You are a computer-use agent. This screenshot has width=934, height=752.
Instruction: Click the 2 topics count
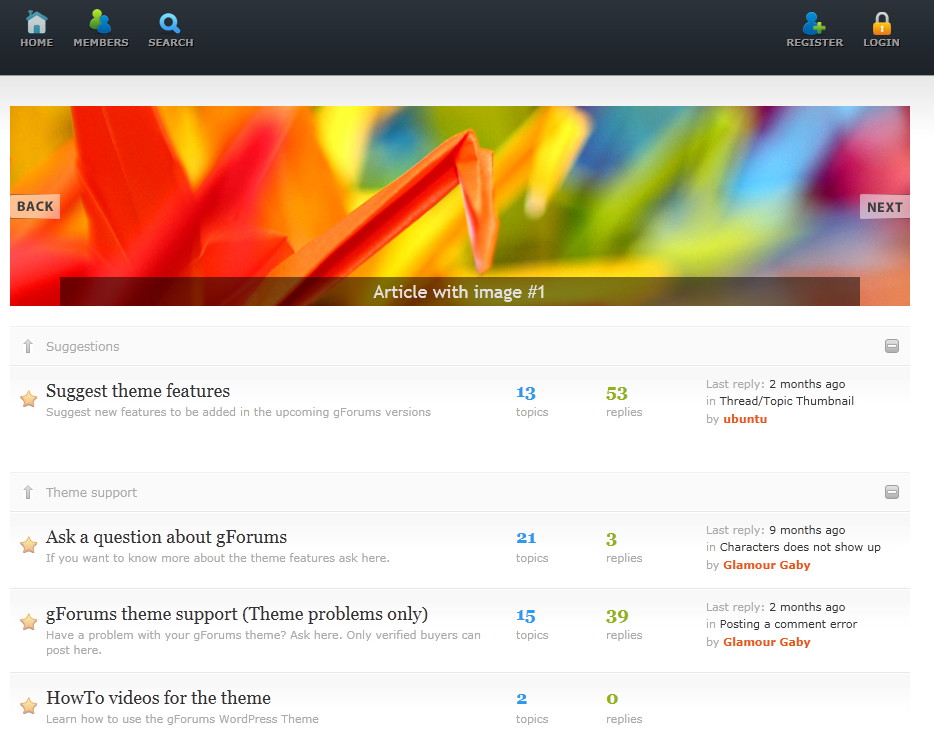[x=522, y=698]
